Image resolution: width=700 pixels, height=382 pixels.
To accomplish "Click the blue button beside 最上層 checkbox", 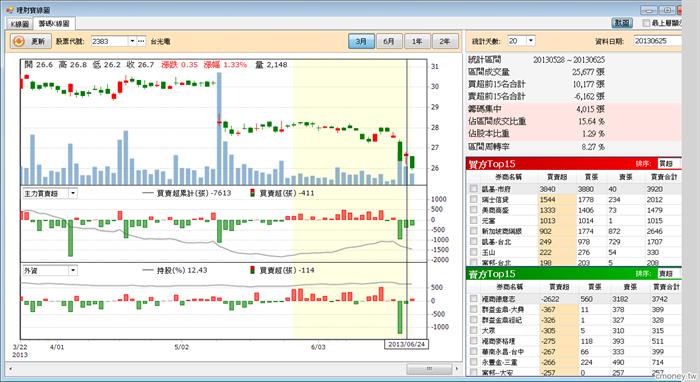I will [x=622, y=23].
